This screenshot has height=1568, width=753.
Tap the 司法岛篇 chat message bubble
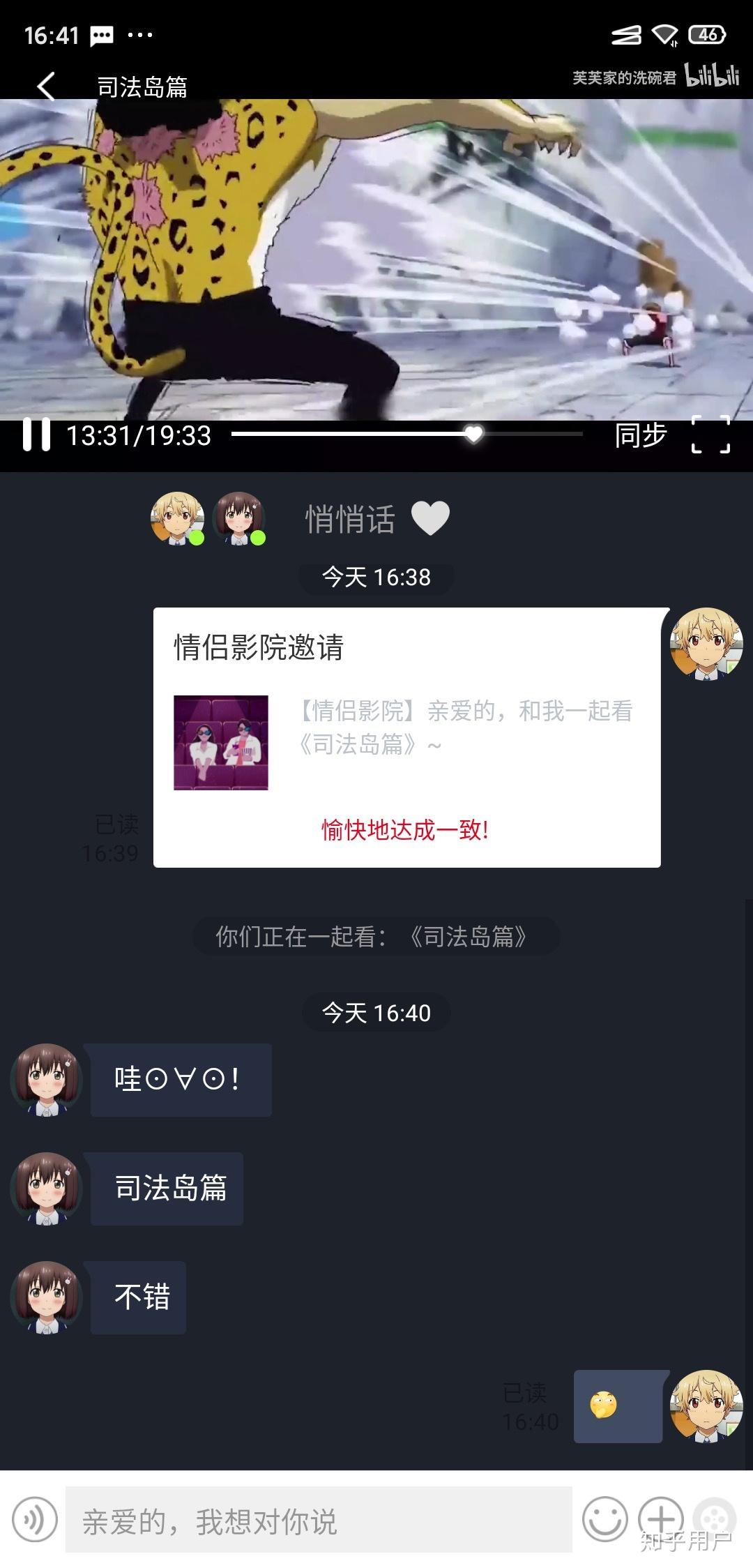pos(167,1189)
